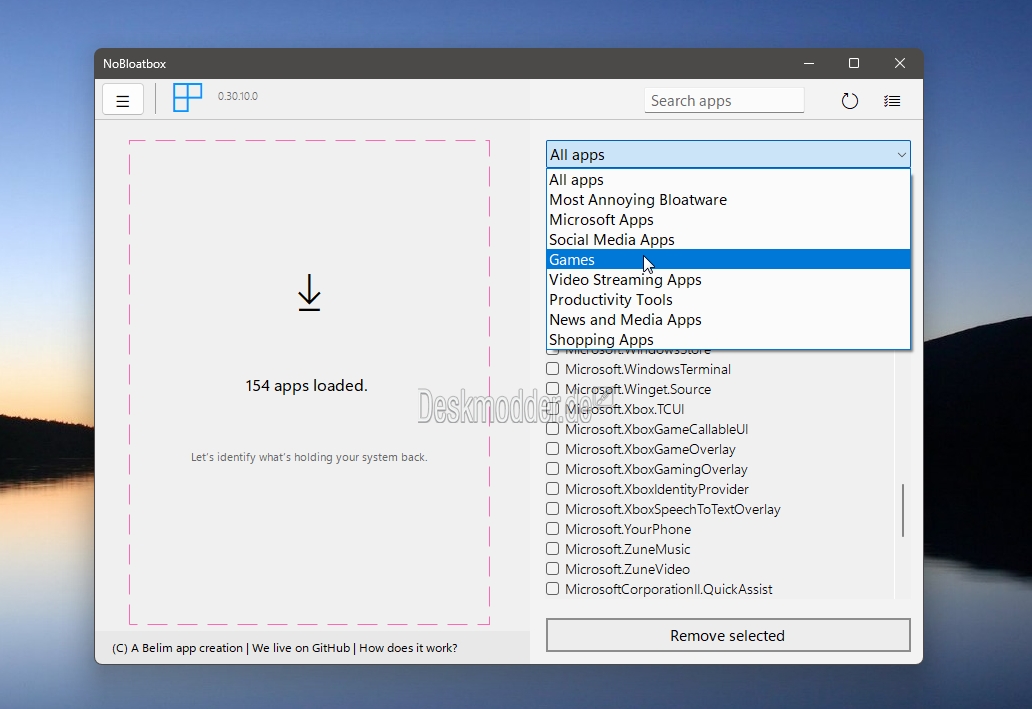Check Microsoft.Winget.Source

pyautogui.click(x=553, y=389)
